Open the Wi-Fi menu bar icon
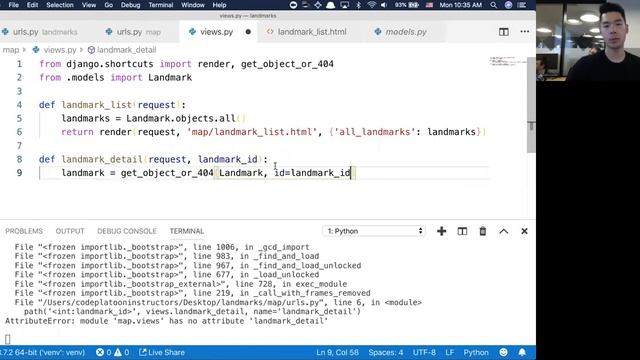The image size is (640, 360). (x=371, y=5)
